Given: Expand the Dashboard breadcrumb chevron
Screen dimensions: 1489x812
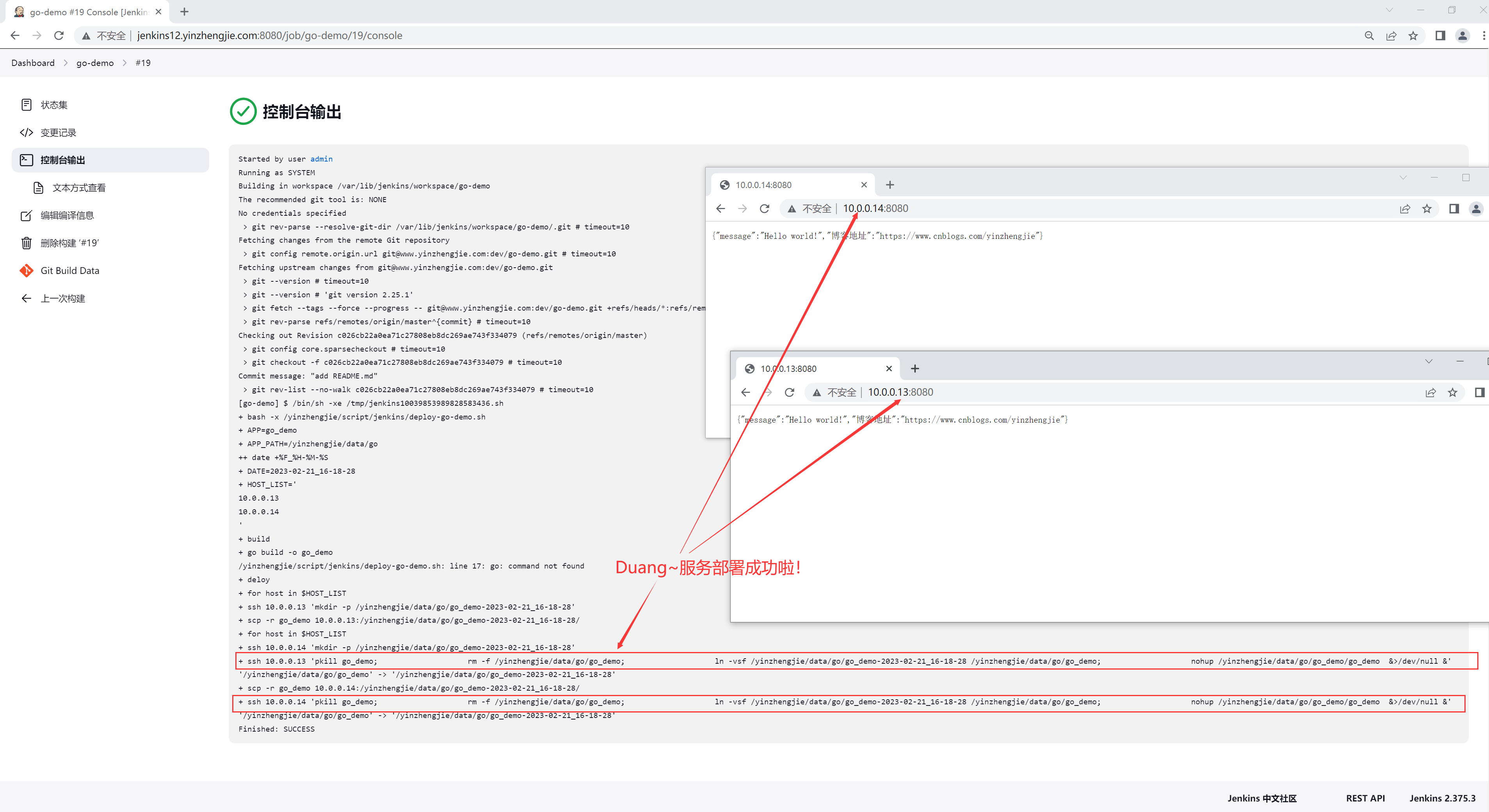Looking at the screenshot, I should pos(65,63).
